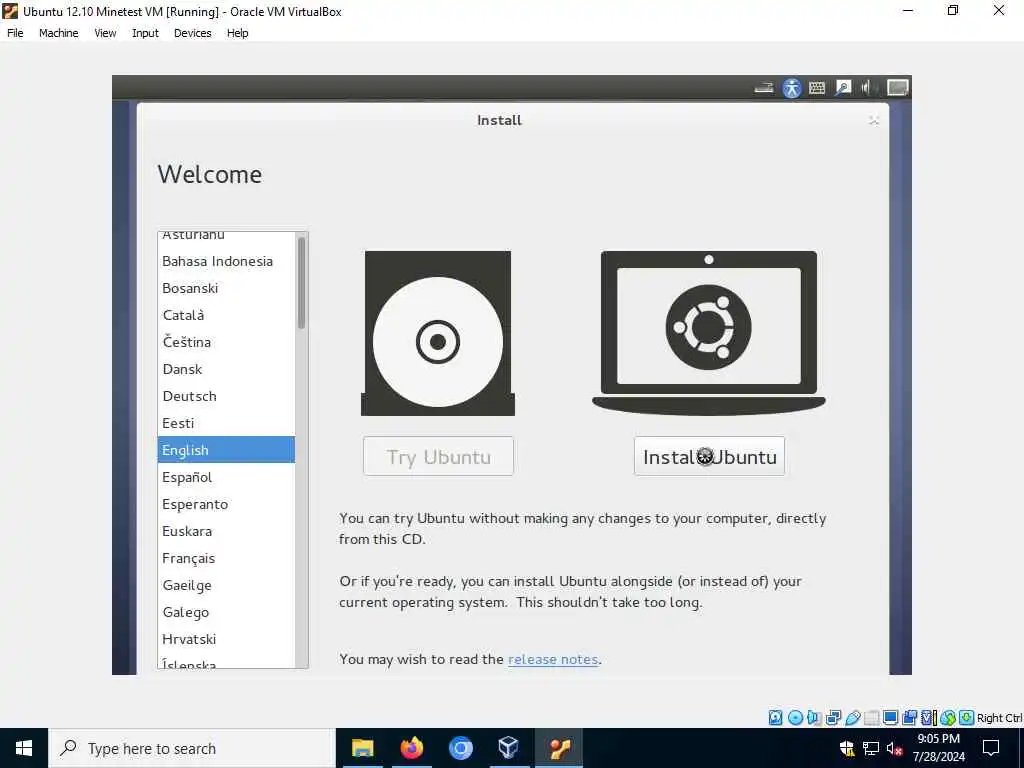This screenshot has width=1024, height=768.
Task: Open the keyboard layout indicator in Ubuntu panel
Action: [817, 88]
